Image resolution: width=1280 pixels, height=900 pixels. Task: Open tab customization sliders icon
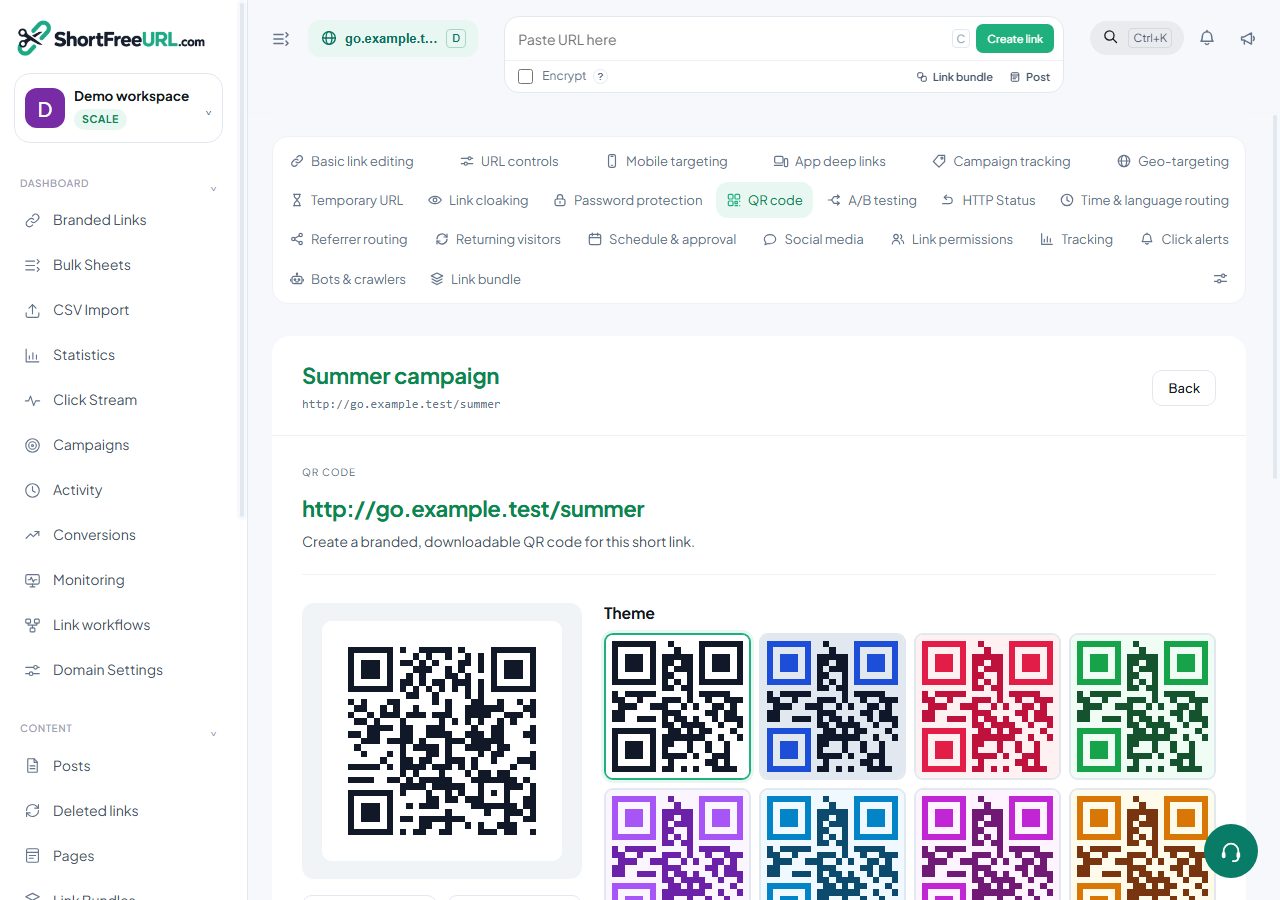click(1220, 279)
